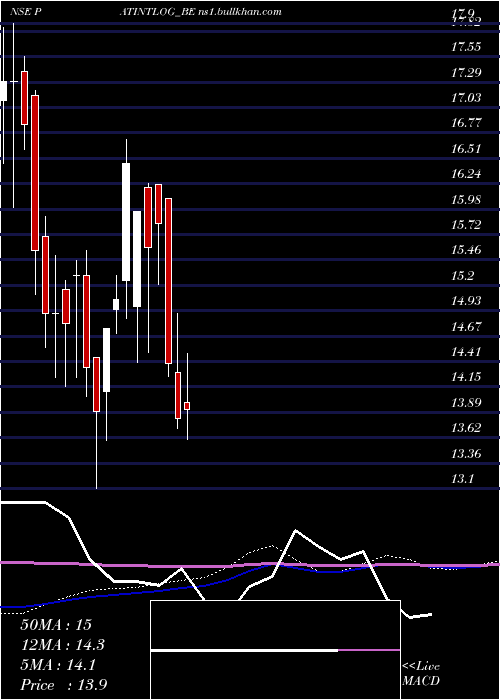Click the 17.55 price axis label
This screenshot has width=500, height=700.
pos(466,46)
